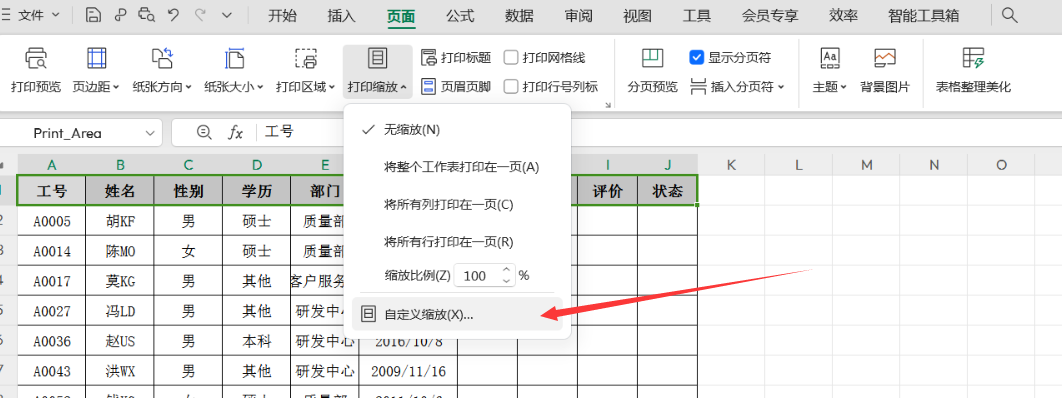1062x398 pixels.
Task: Open the Theme (主题) dropdown
Action: point(830,70)
